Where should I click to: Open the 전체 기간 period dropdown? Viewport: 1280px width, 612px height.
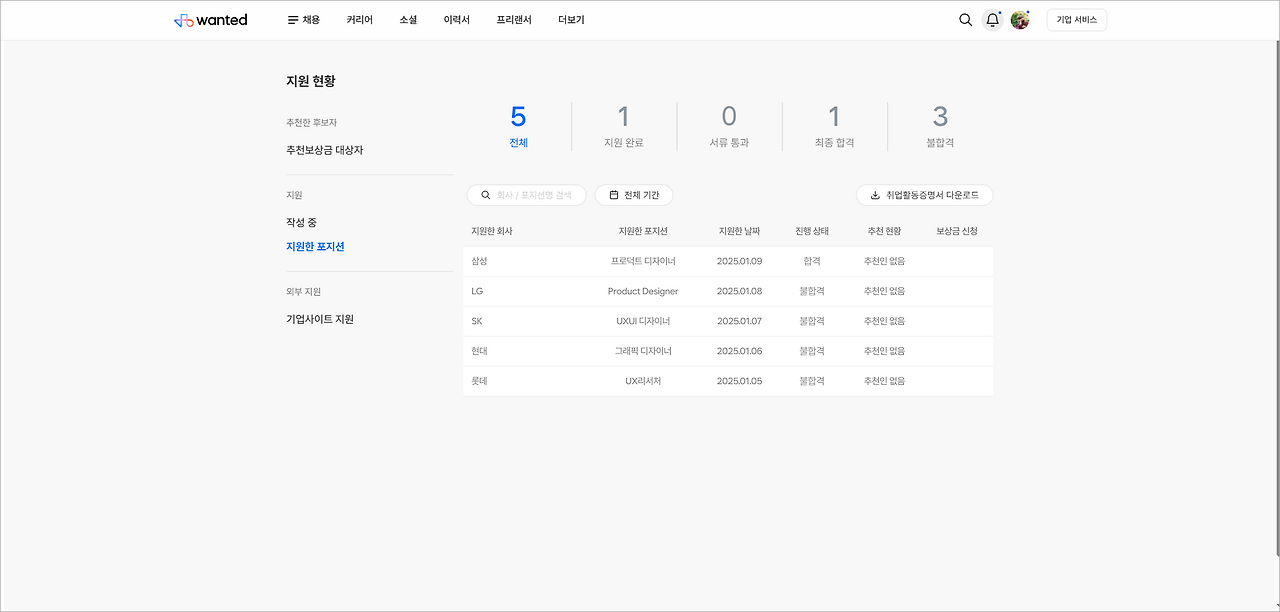click(x=634, y=195)
